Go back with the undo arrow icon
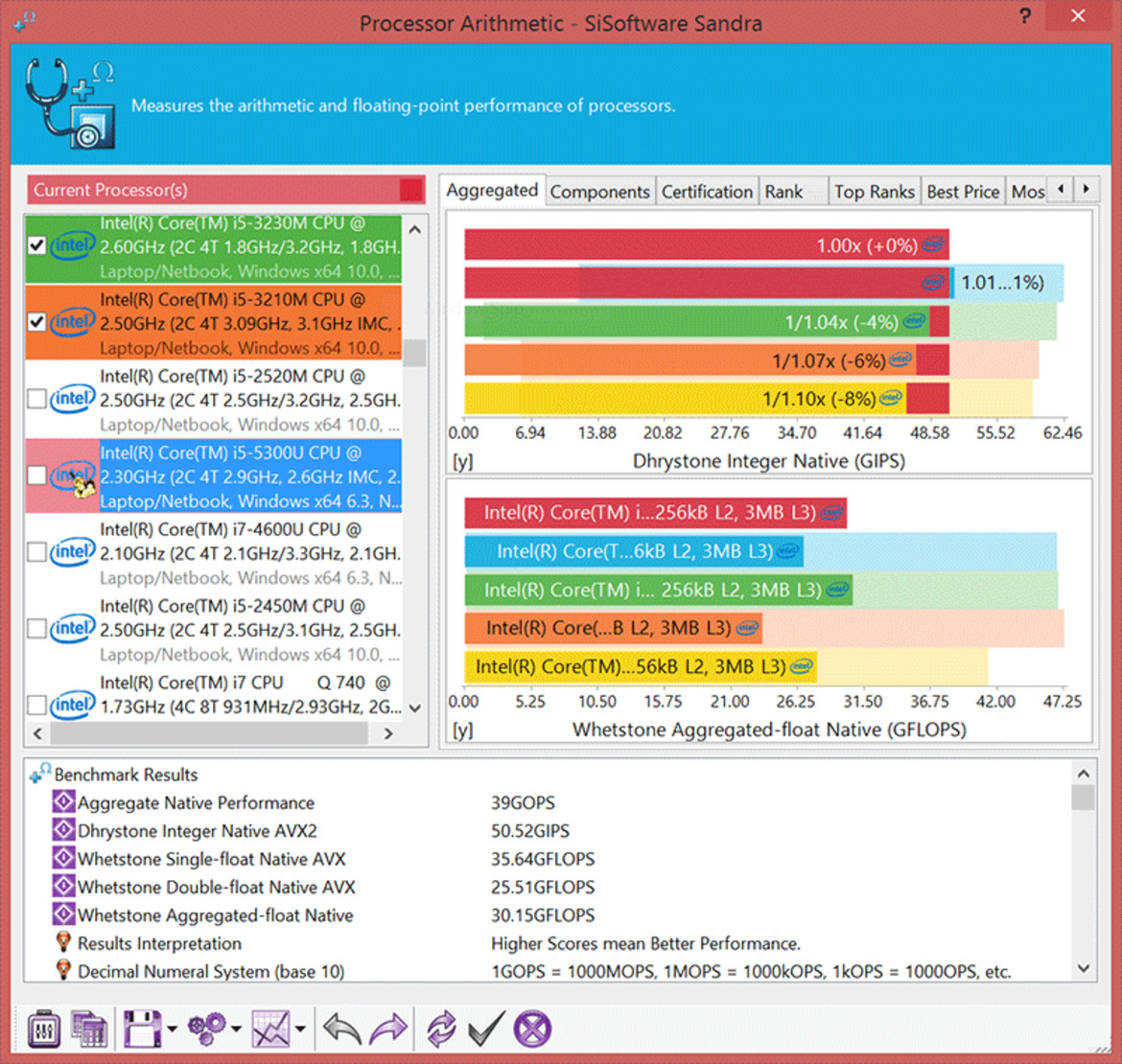This screenshot has width=1122, height=1064. coord(342,1029)
